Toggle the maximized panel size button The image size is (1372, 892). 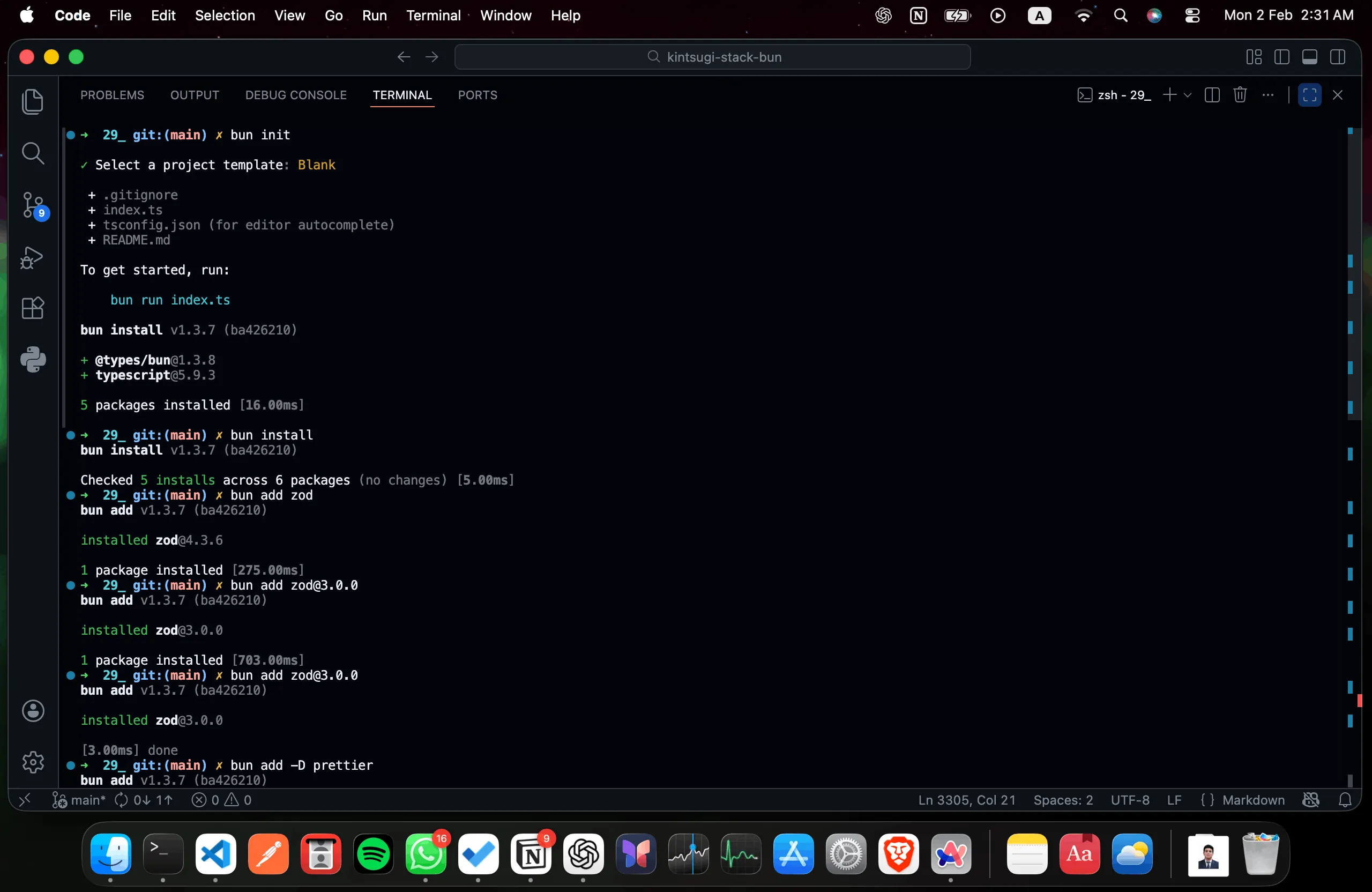click(1309, 95)
